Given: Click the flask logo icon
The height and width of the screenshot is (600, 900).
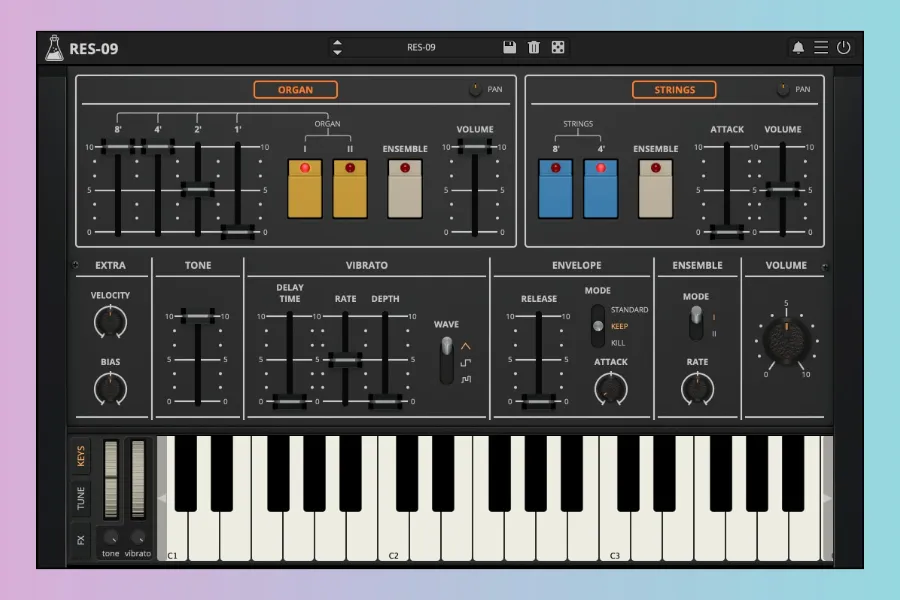Looking at the screenshot, I should coord(54,47).
